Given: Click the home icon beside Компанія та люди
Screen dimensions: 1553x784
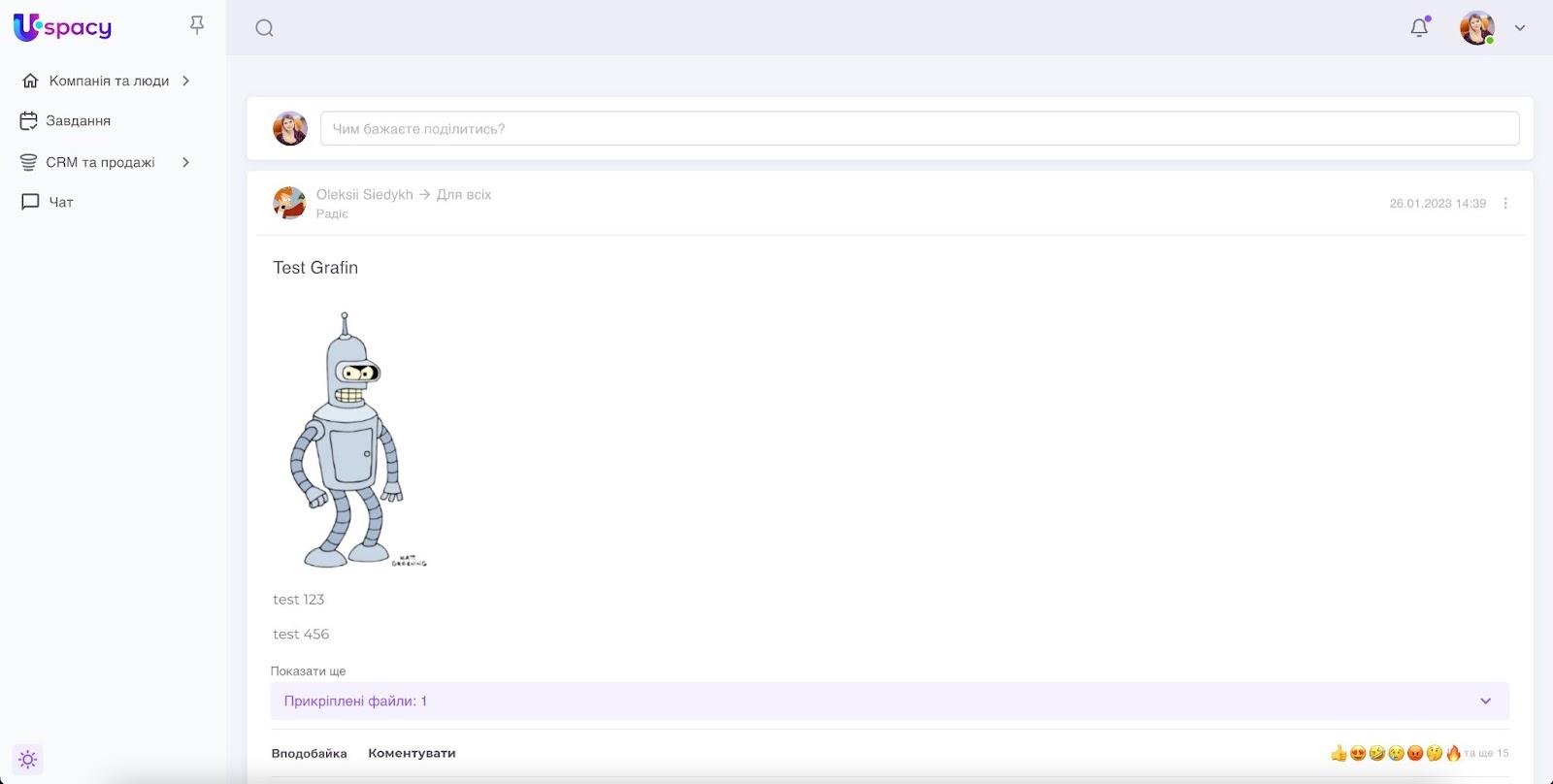Looking at the screenshot, I should tap(30, 81).
